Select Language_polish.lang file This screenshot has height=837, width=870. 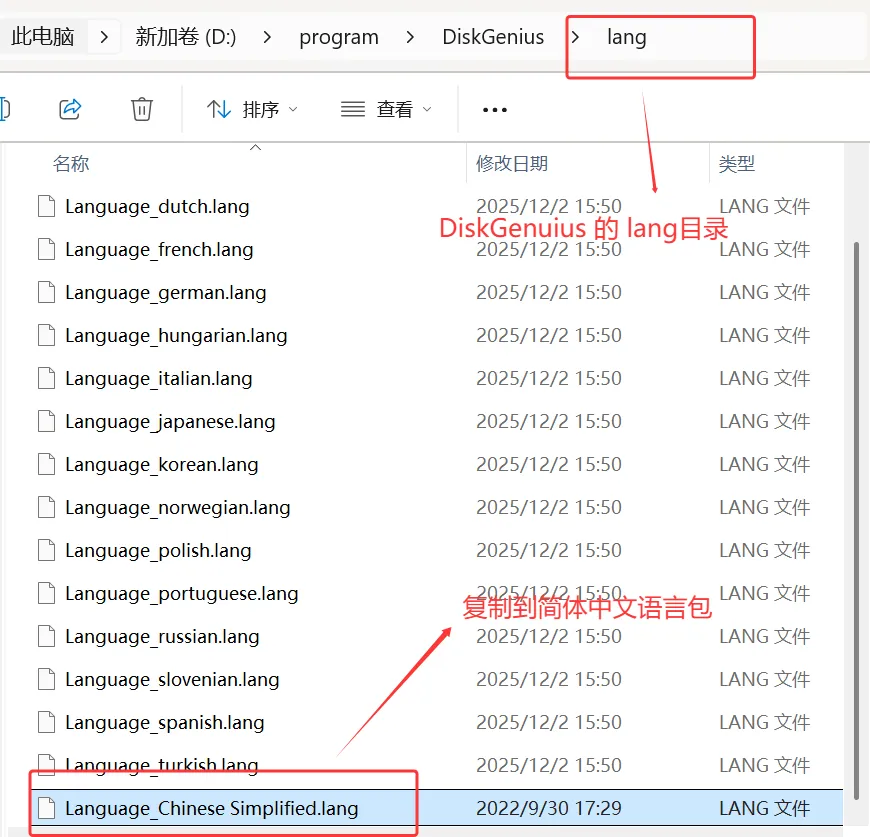158,550
